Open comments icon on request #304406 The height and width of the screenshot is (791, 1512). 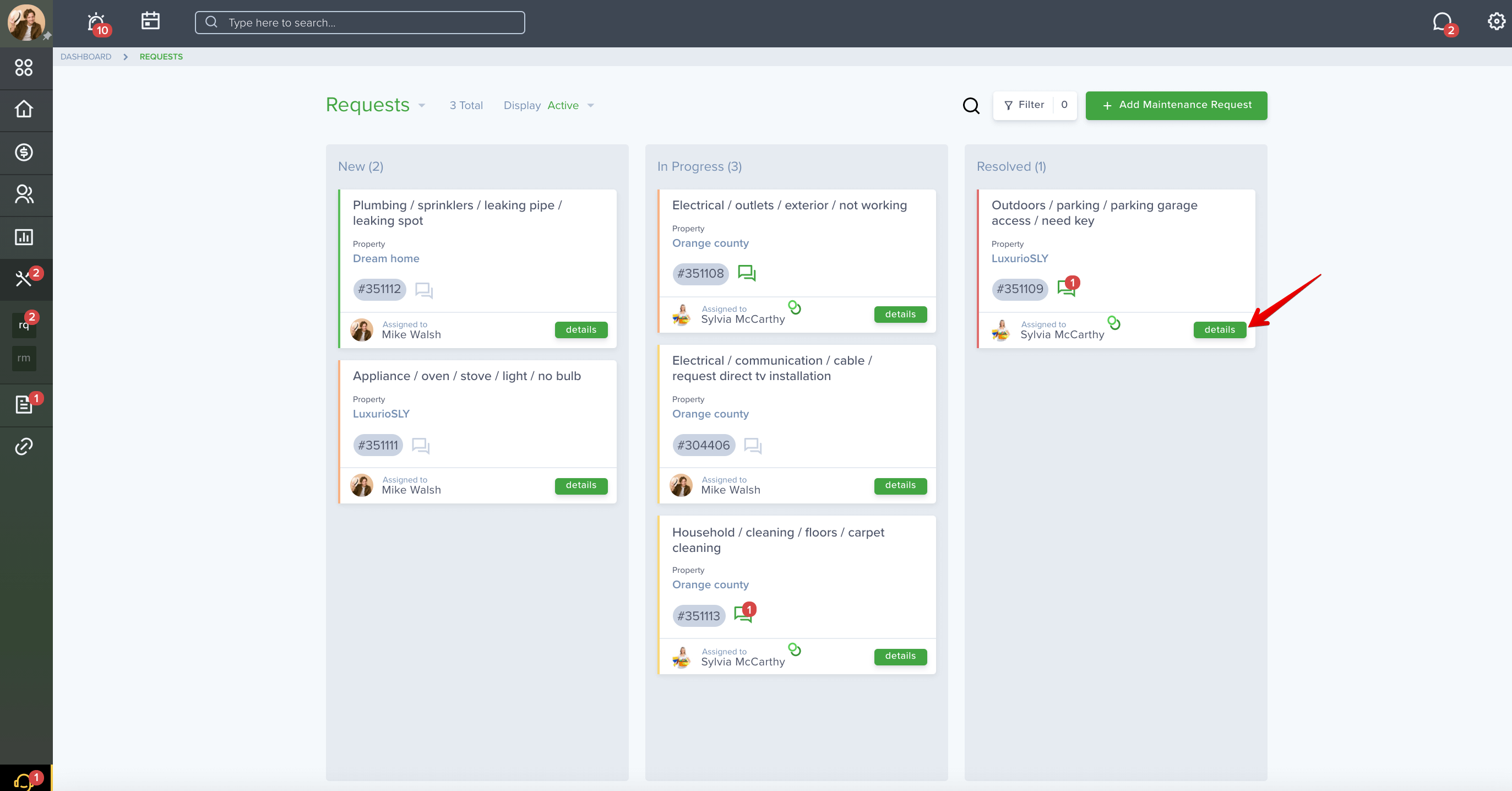(x=753, y=446)
